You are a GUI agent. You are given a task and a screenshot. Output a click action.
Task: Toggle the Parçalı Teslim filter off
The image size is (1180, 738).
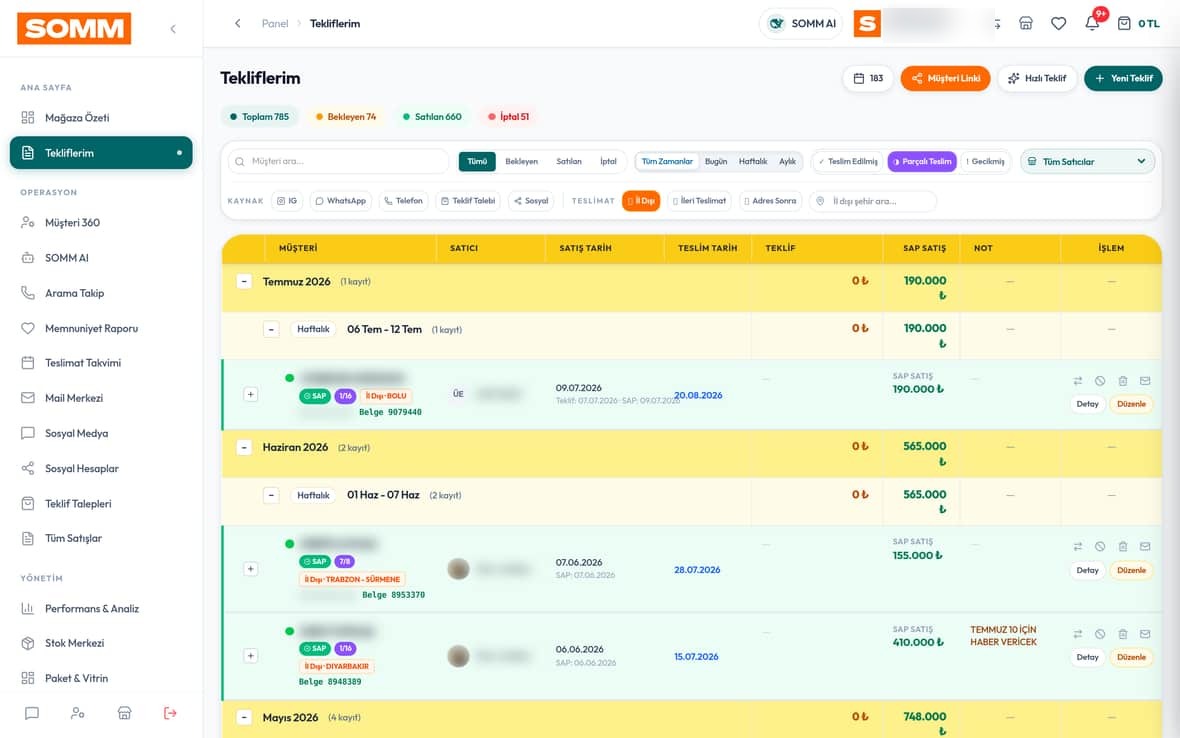point(922,162)
